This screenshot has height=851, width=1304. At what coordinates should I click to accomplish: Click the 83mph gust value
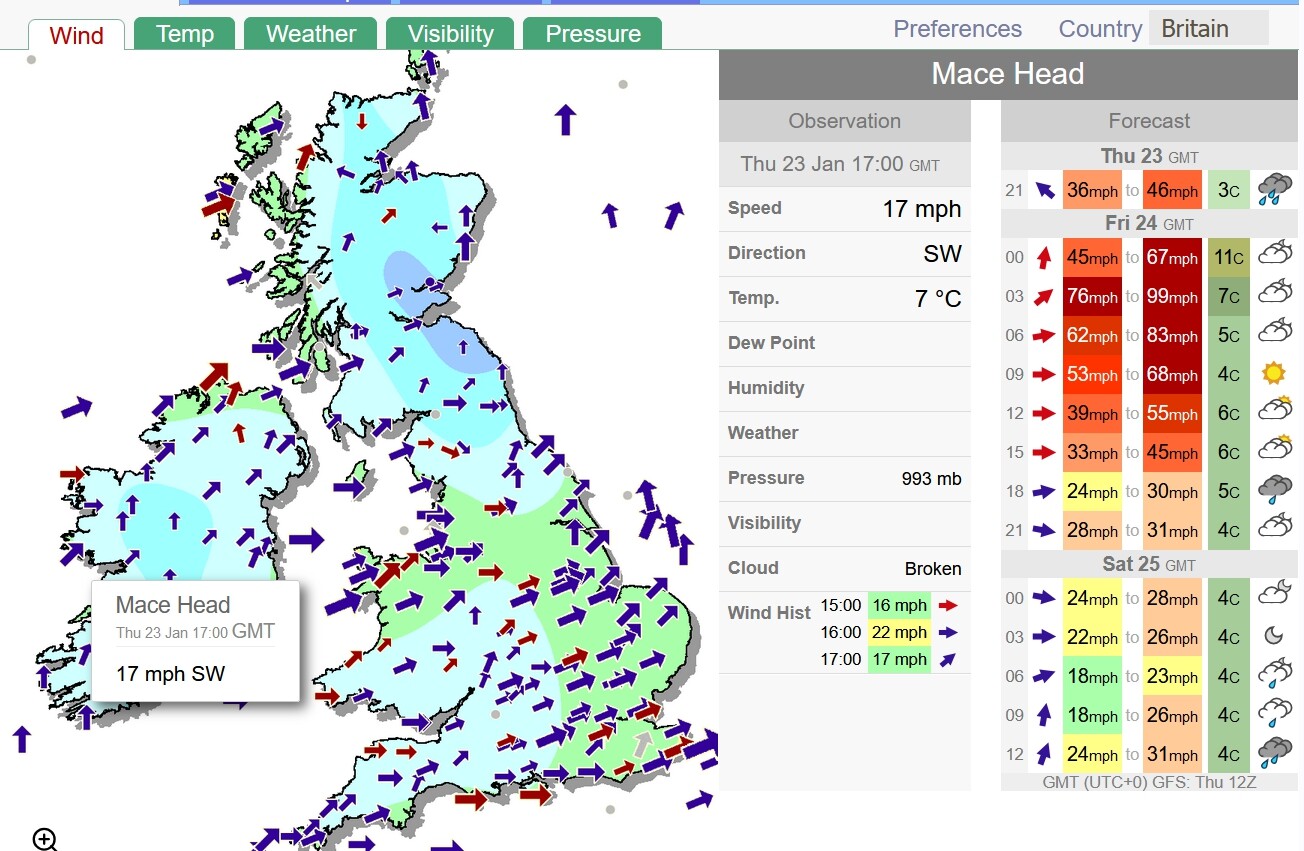(1172, 335)
